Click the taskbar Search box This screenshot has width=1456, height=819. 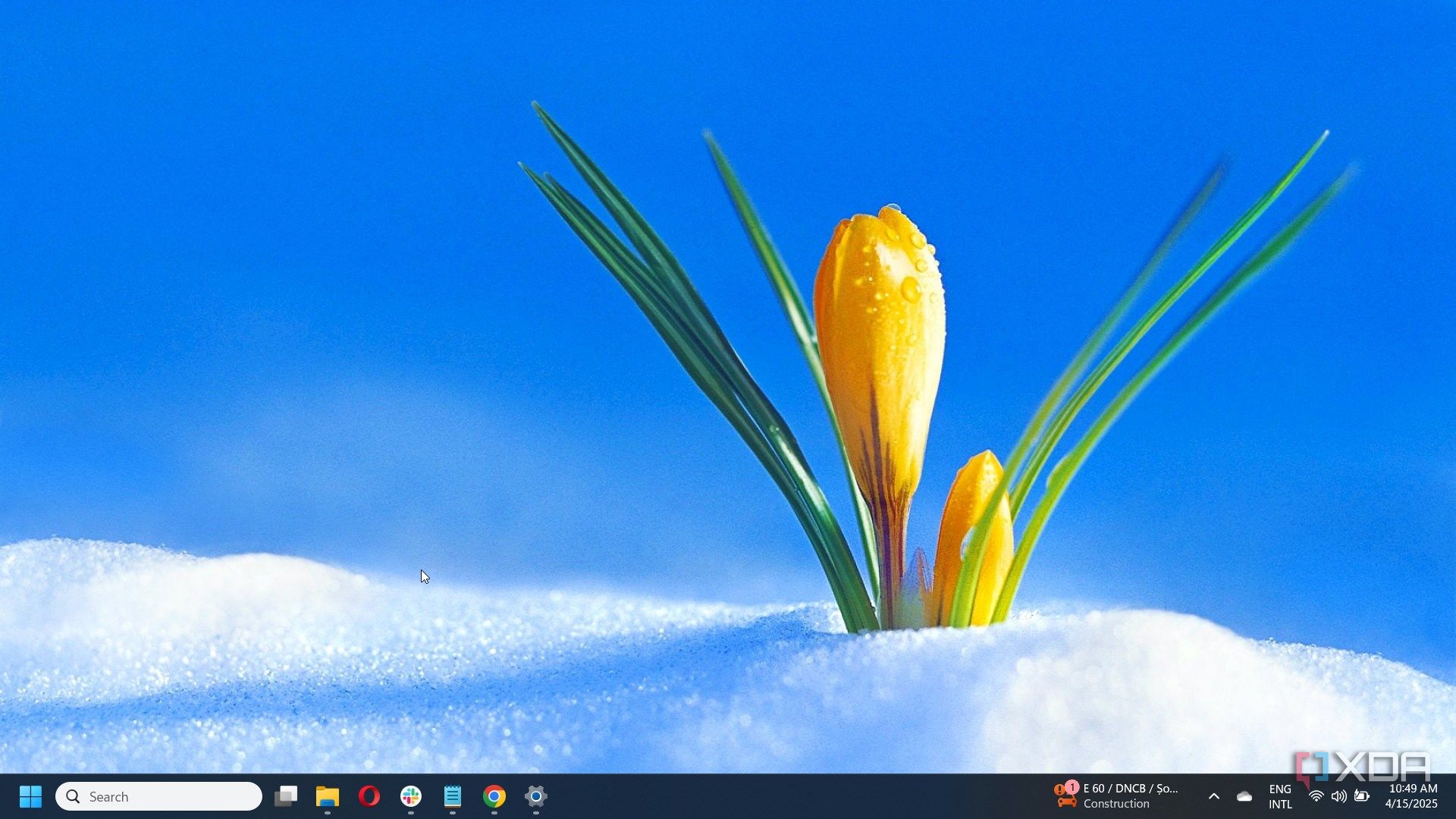(158, 796)
